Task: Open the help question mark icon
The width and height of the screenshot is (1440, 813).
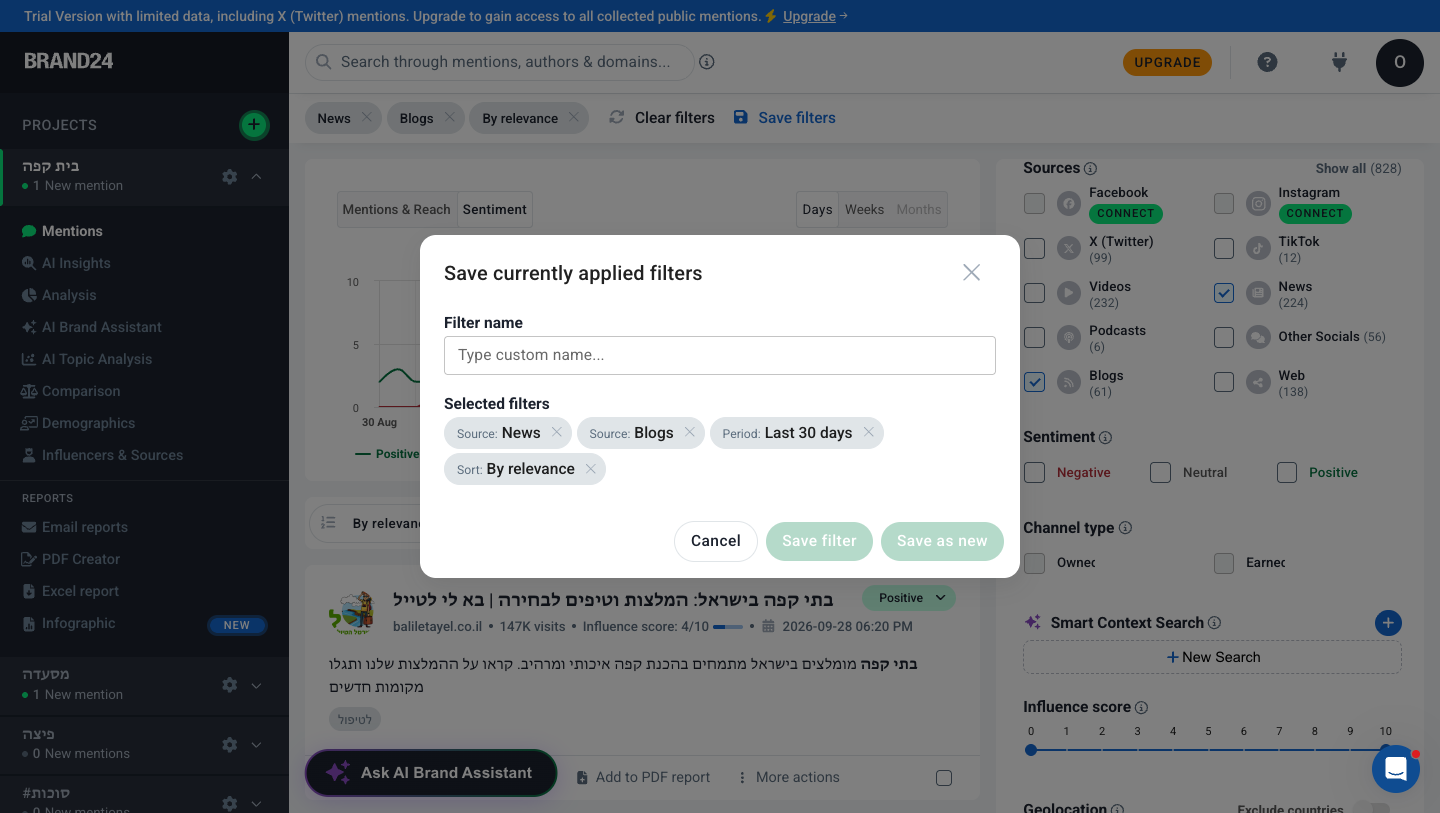Action: click(1267, 62)
